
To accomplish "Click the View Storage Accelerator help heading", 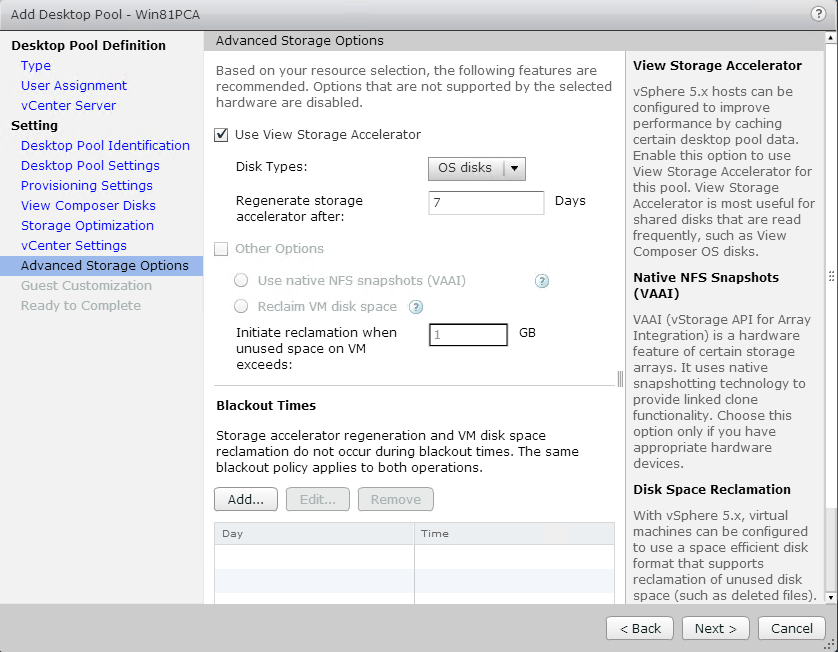I will 717,66.
